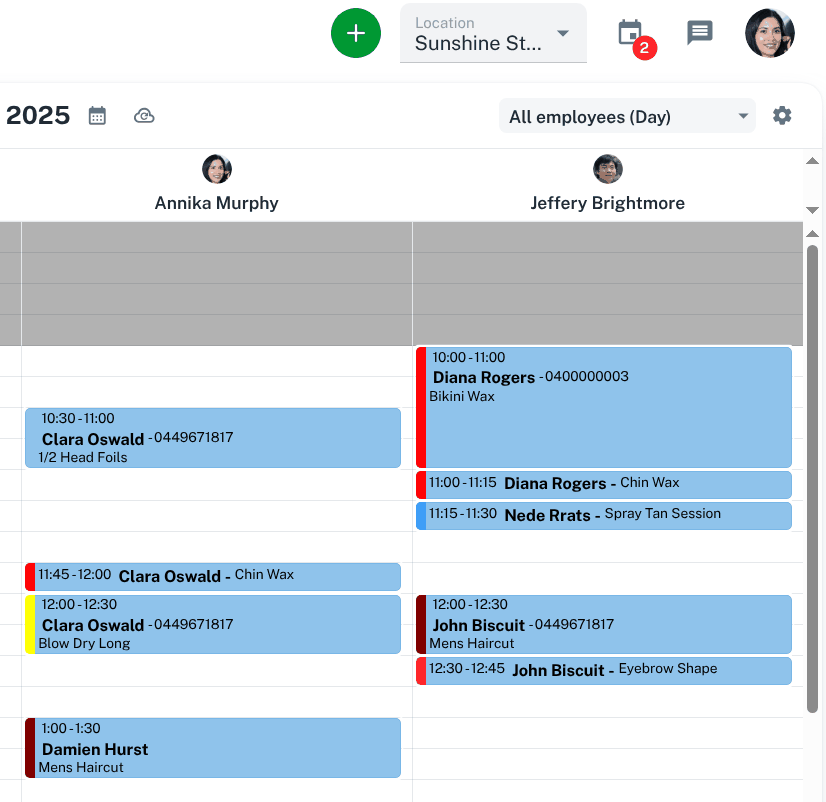
Task: Open the calendar notifications icon with badge
Action: [x=630, y=33]
